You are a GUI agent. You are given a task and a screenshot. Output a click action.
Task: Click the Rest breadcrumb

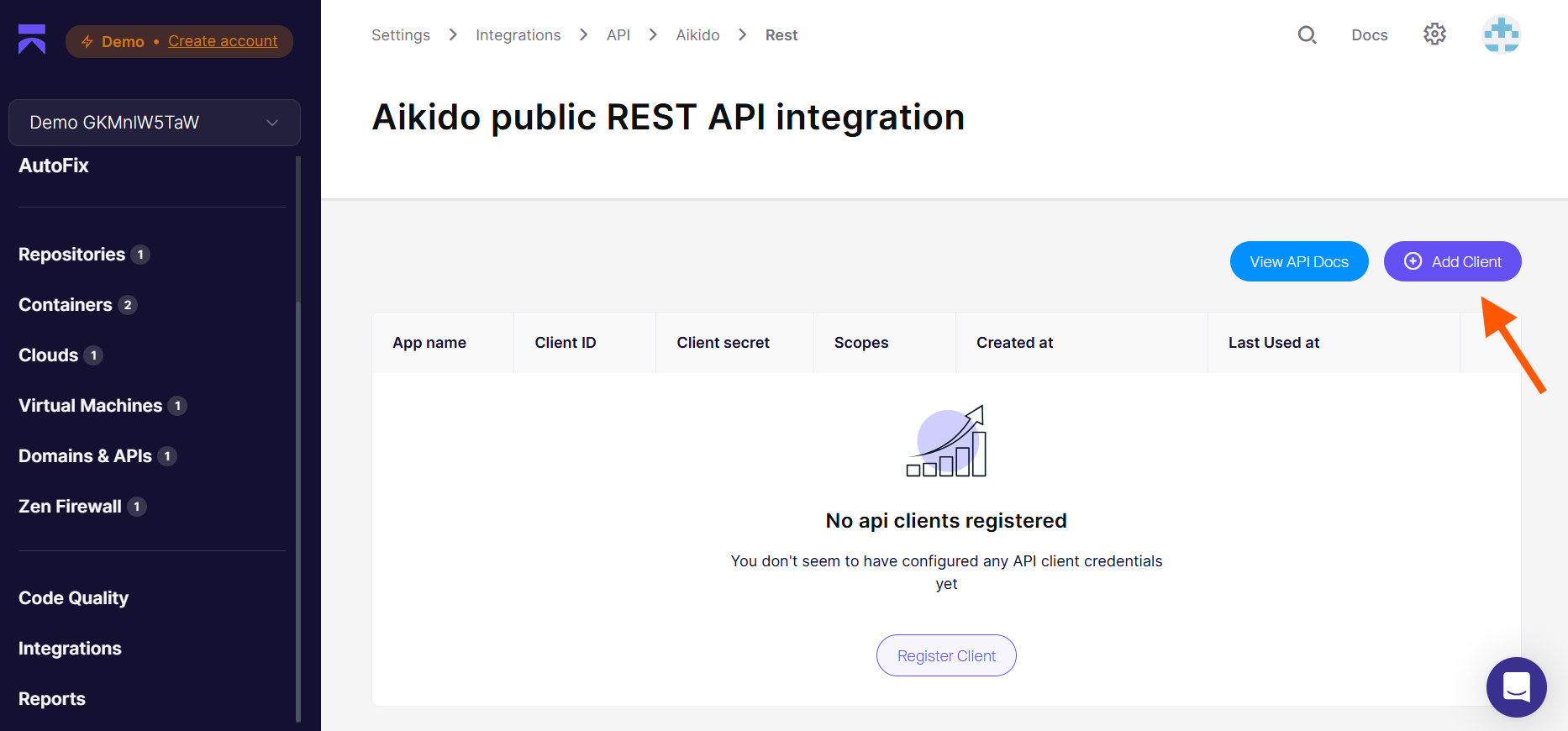781,35
